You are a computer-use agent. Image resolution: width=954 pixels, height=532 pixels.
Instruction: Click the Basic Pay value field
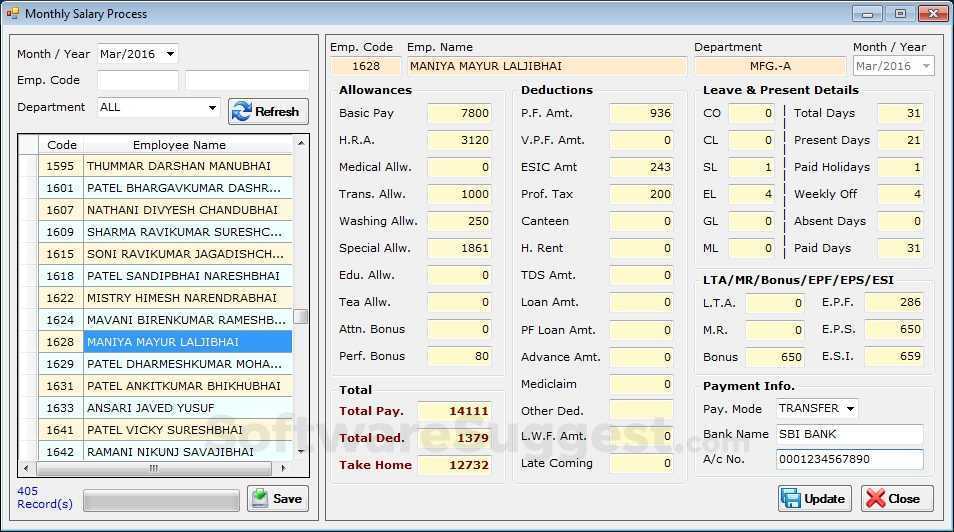[459, 113]
